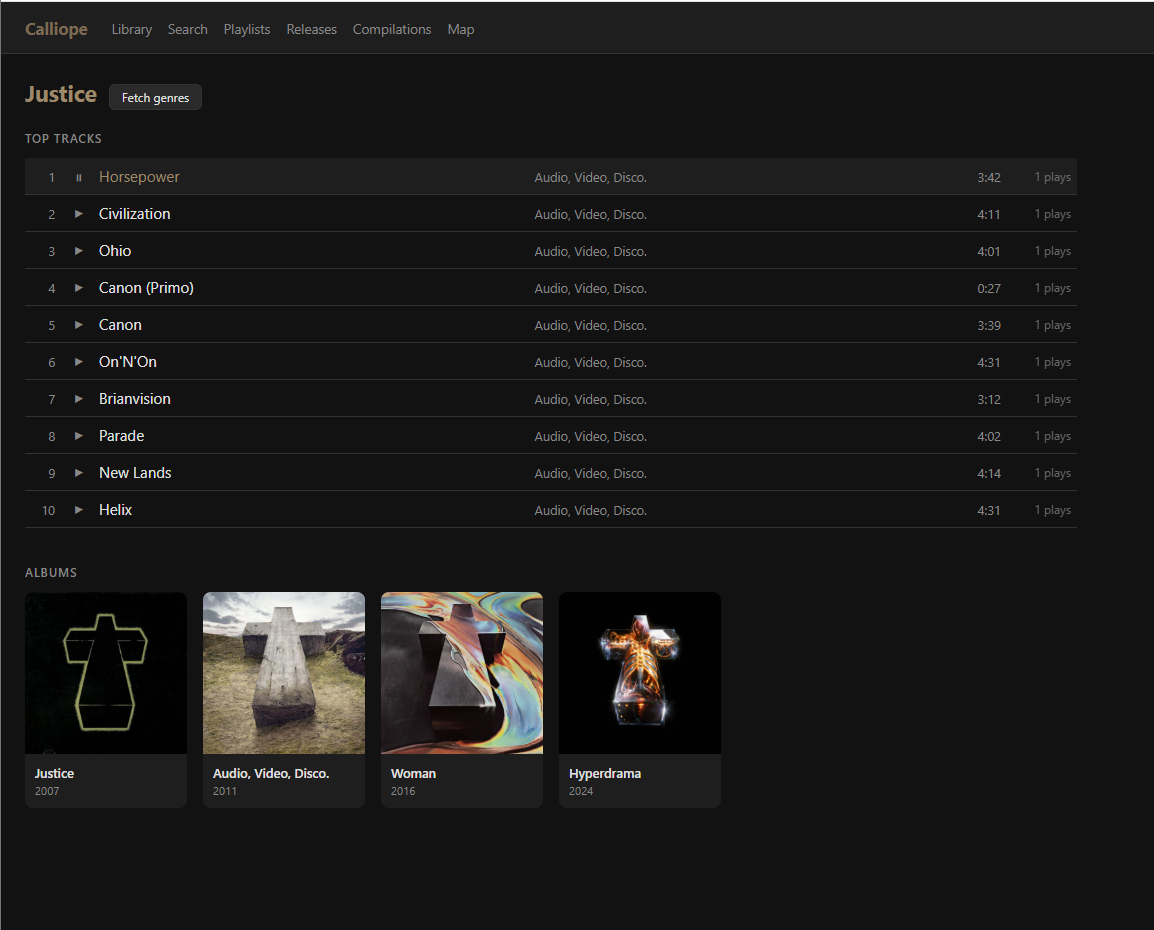Open the Compilations section

click(392, 29)
